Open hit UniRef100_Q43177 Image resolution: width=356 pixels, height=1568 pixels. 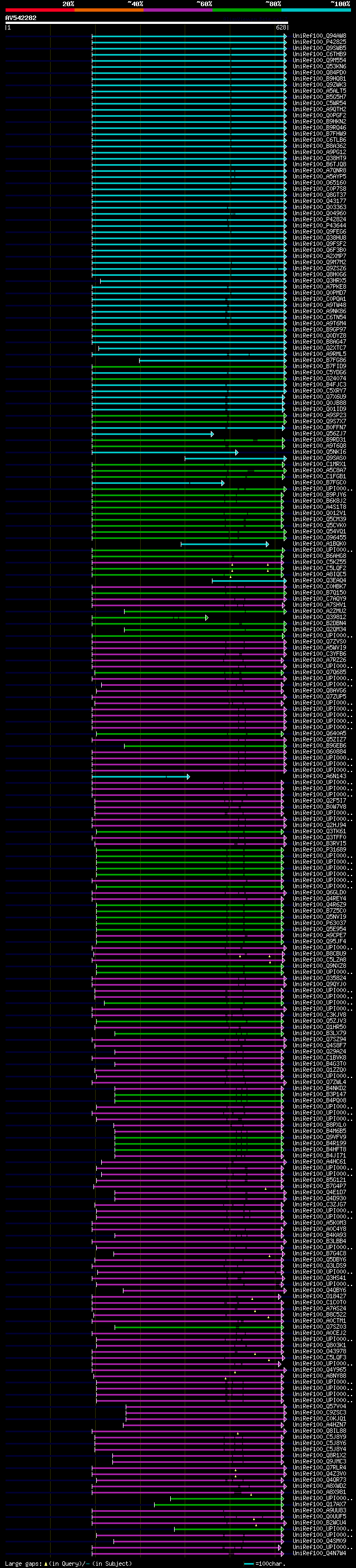[319, 201]
